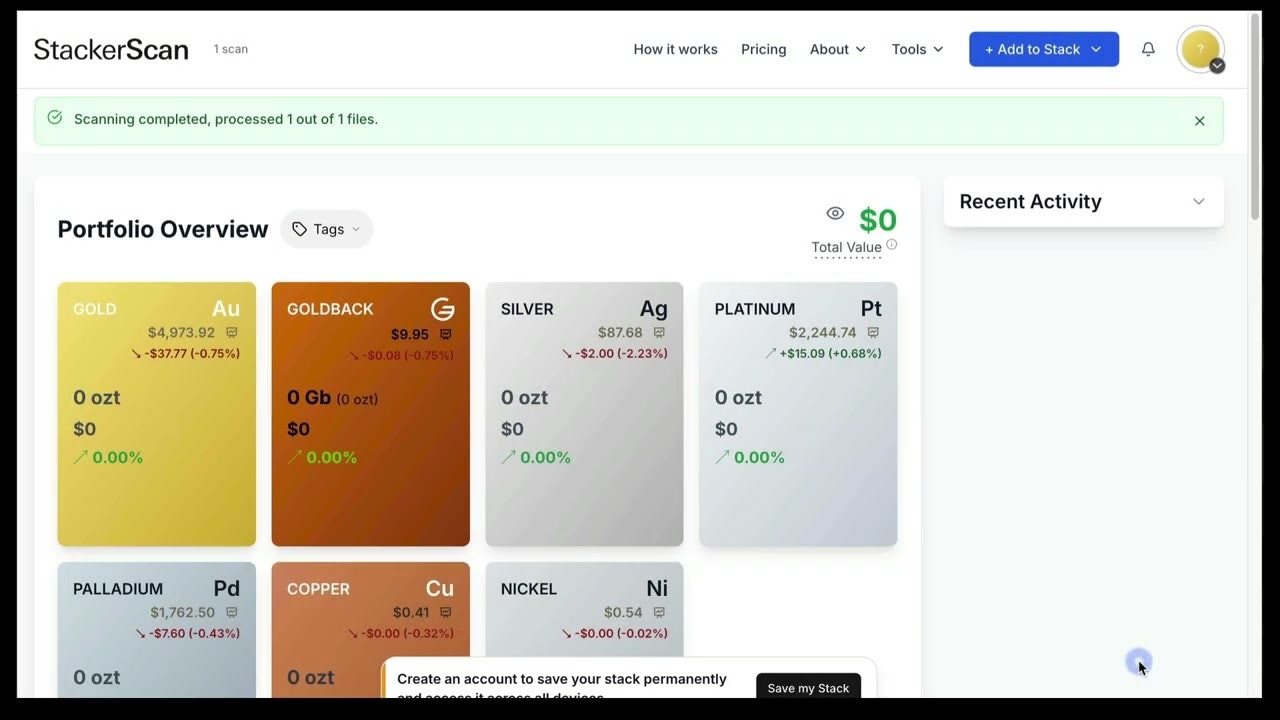The image size is (1280, 720).
Task: Click the silver price $87.68
Action: click(x=620, y=333)
